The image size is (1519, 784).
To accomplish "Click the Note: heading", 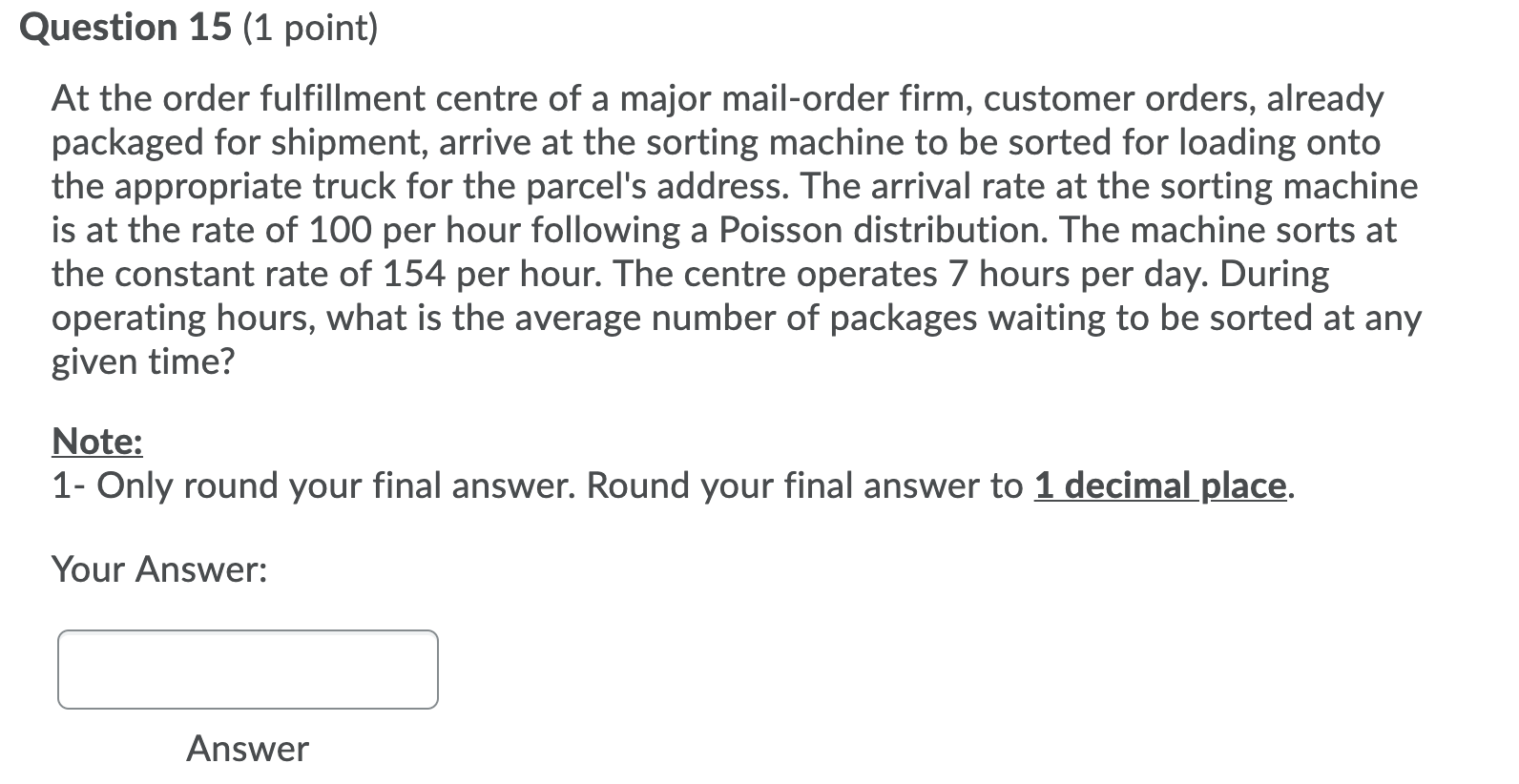I will [95, 441].
